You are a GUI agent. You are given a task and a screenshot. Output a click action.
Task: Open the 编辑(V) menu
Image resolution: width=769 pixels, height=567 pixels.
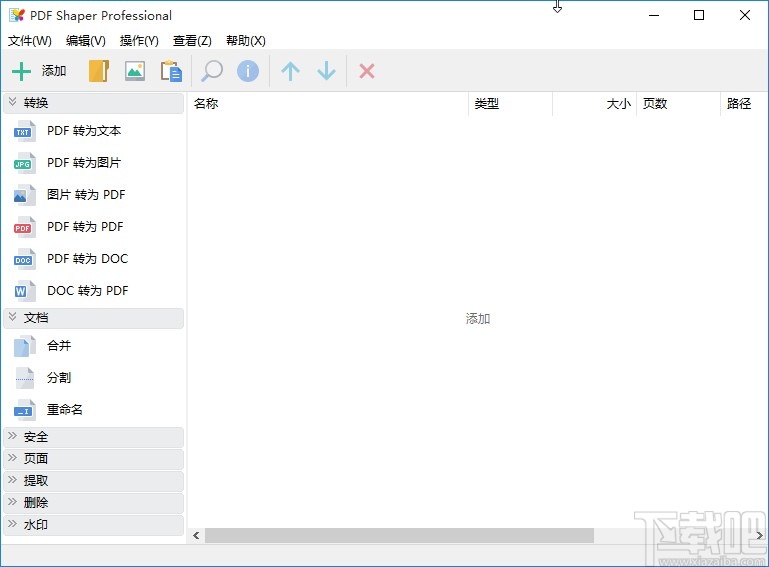pos(86,41)
